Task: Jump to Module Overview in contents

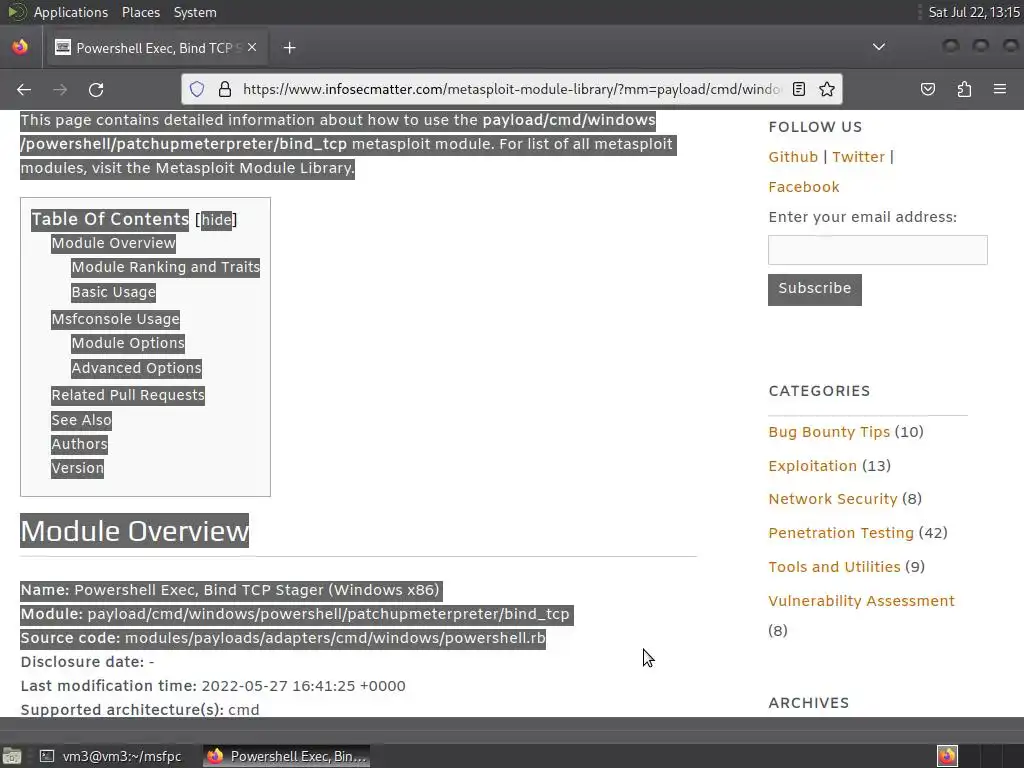Action: [x=114, y=243]
